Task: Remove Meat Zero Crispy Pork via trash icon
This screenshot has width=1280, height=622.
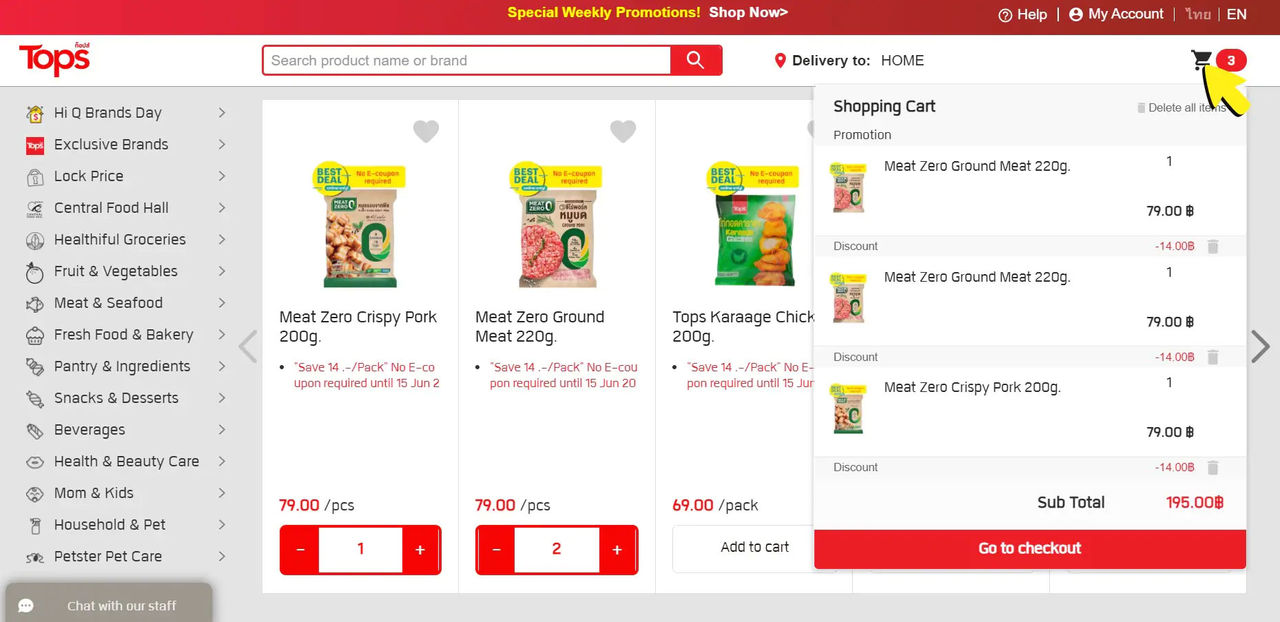Action: 1213,467
